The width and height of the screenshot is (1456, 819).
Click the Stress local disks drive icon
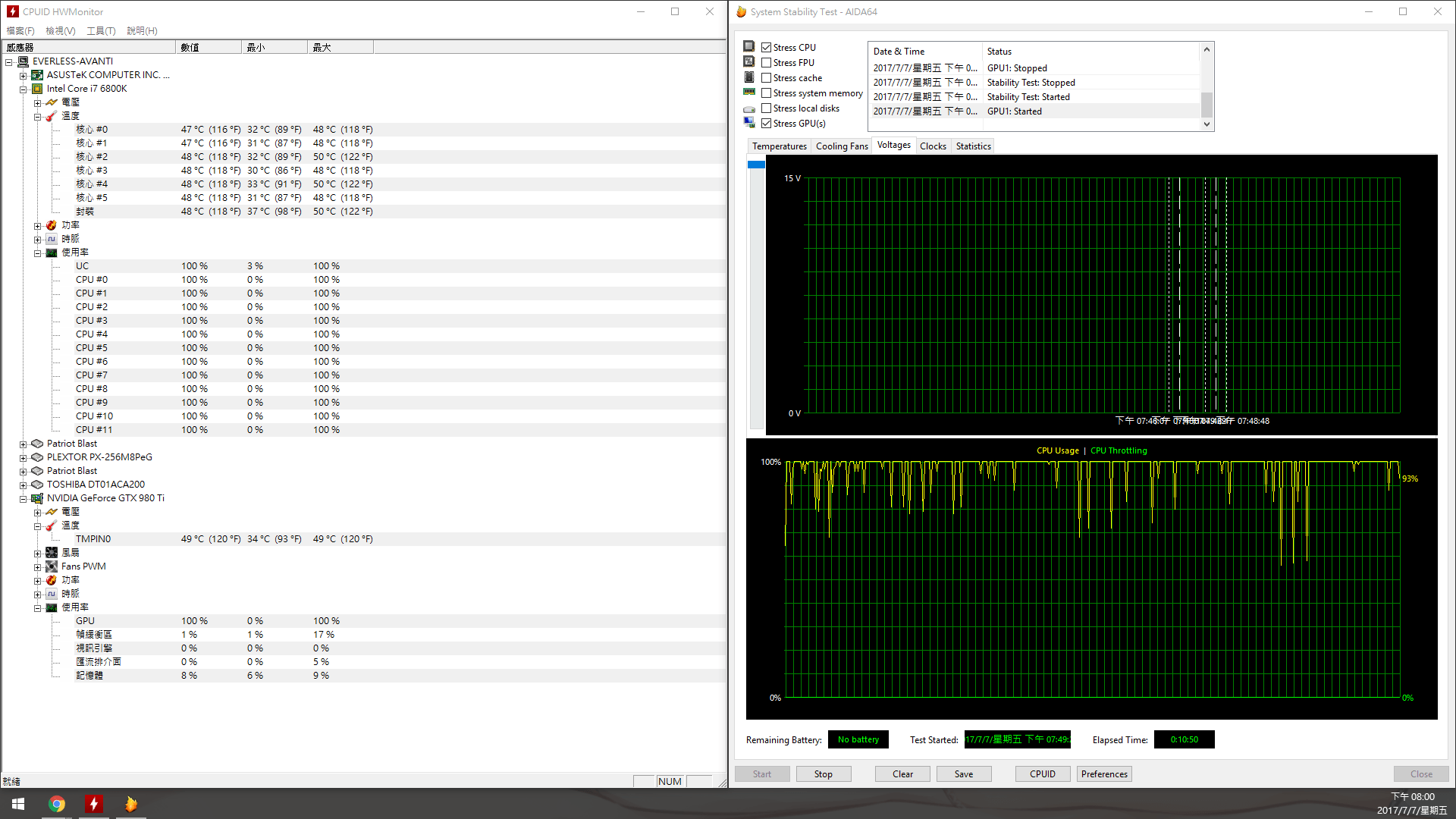pos(749,108)
